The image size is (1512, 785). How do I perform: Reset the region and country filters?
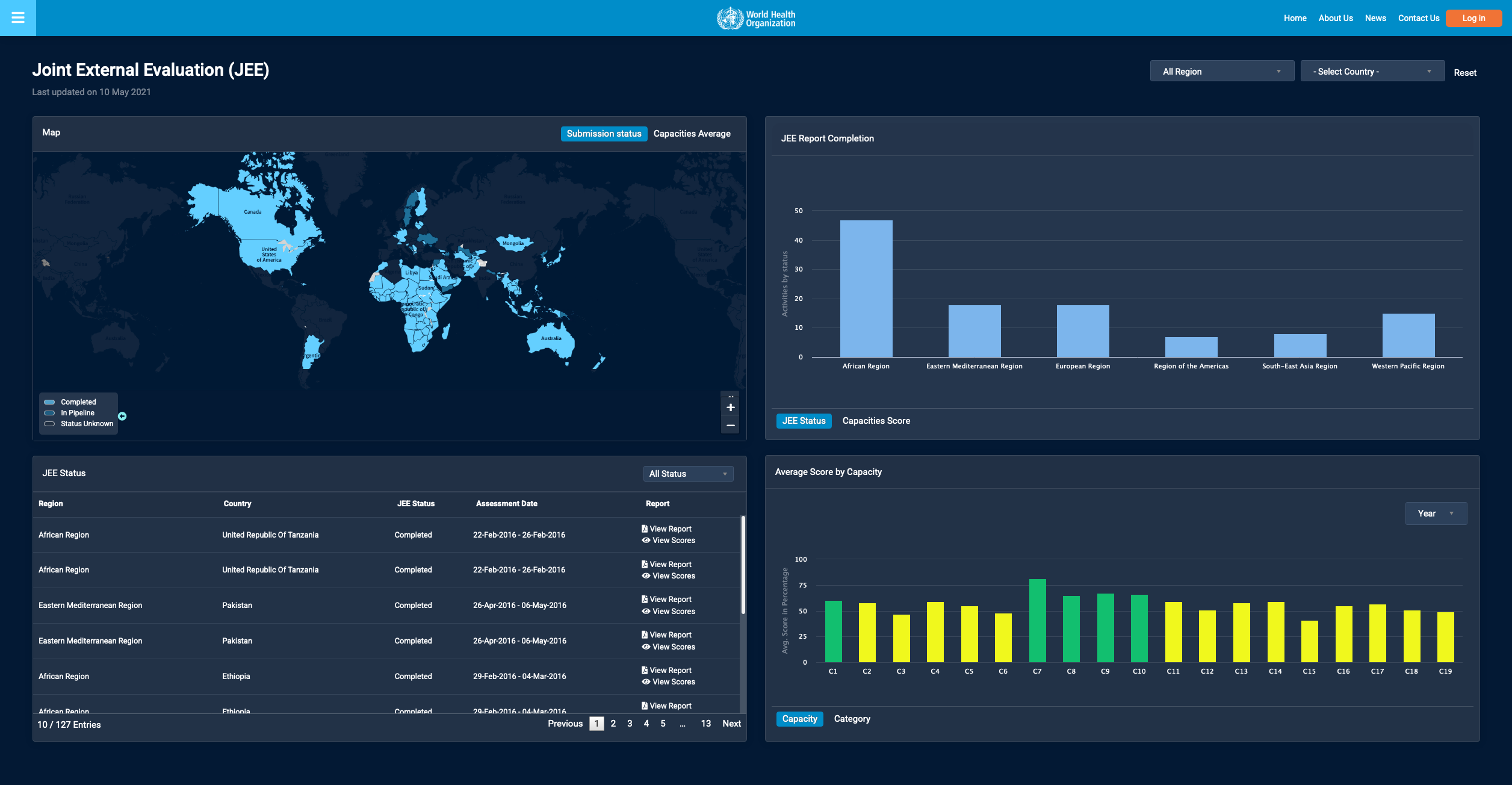[1464, 73]
